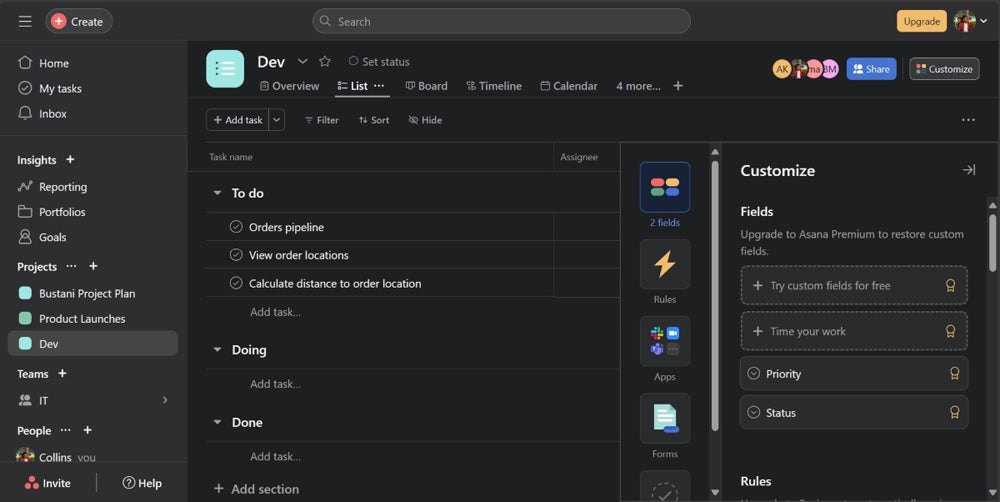This screenshot has height=502, width=1000.
Task: Close the Customize panel arrow
Action: point(969,170)
